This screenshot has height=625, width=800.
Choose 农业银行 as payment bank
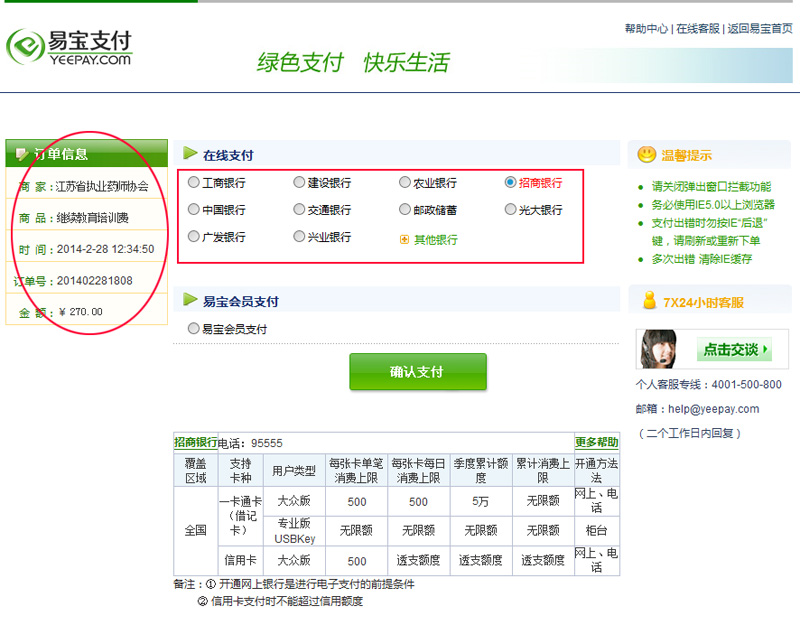click(405, 182)
